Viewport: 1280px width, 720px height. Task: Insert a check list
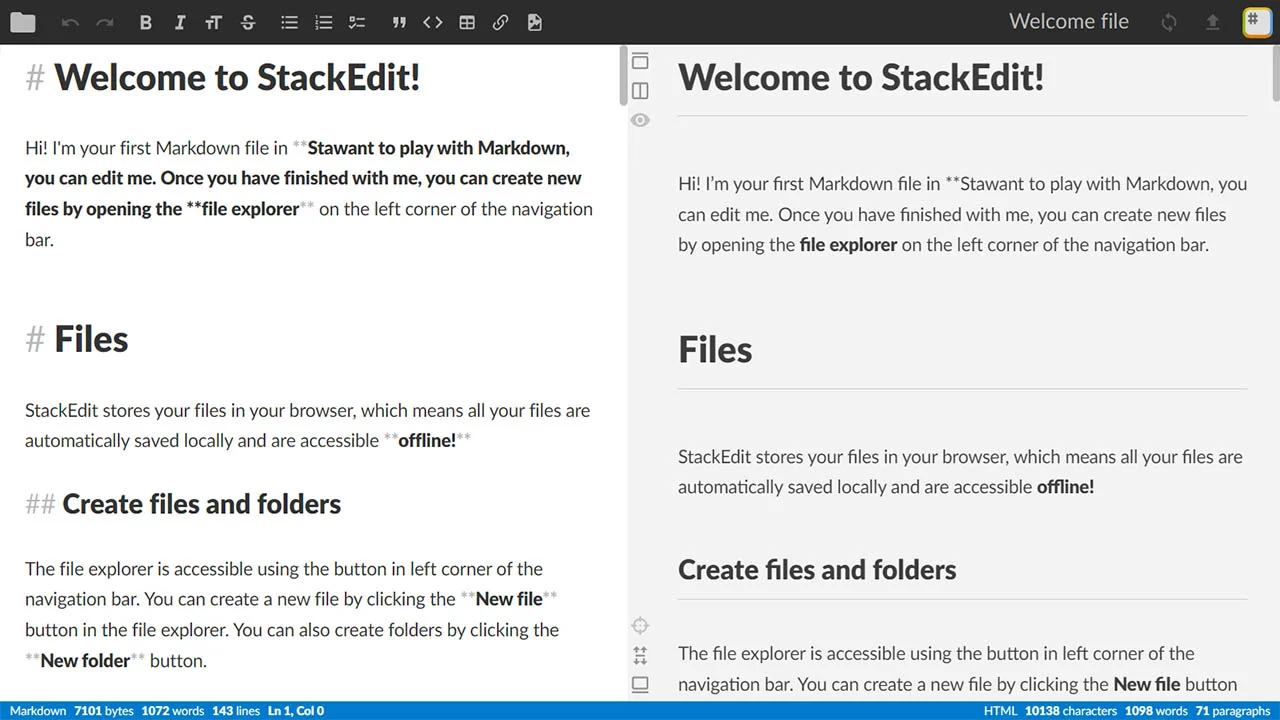pyautogui.click(x=357, y=22)
